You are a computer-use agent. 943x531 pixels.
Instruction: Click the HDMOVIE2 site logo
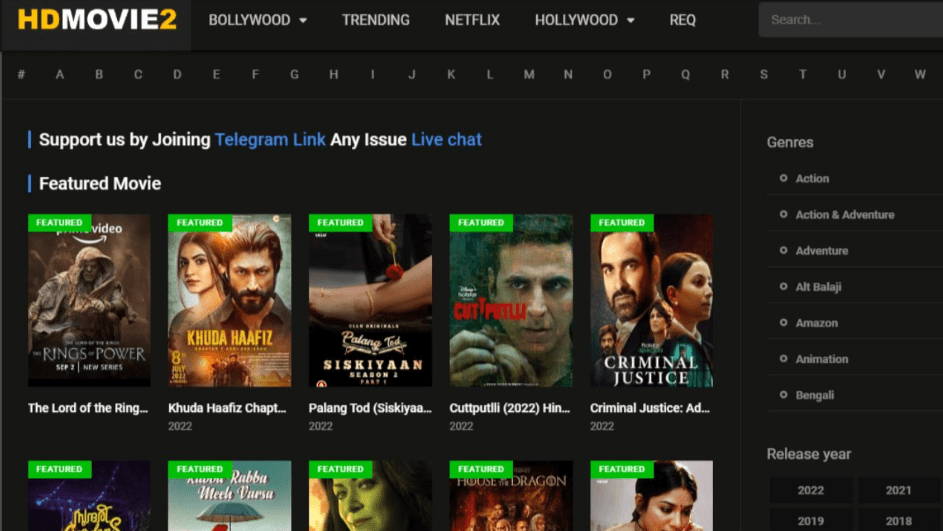click(x=97, y=19)
